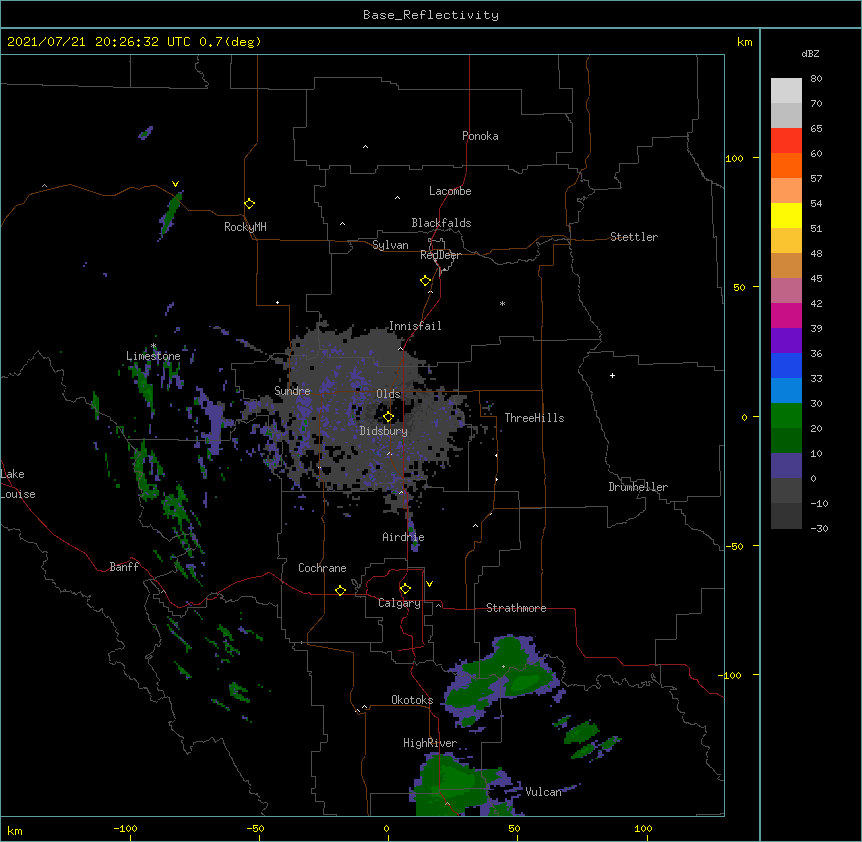The width and height of the screenshot is (862, 842).
Task: Click the Didsbury town label
Action: (384, 431)
